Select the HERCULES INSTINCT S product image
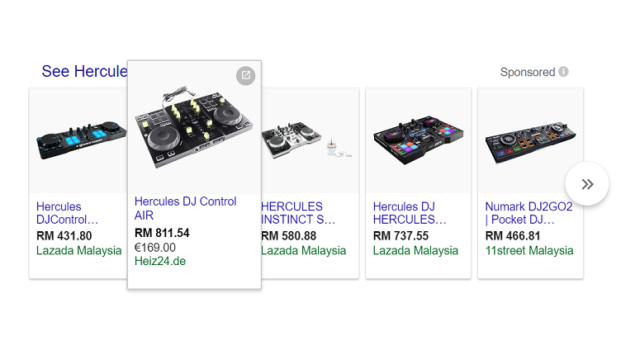640x360 pixels. pyautogui.click(x=308, y=140)
